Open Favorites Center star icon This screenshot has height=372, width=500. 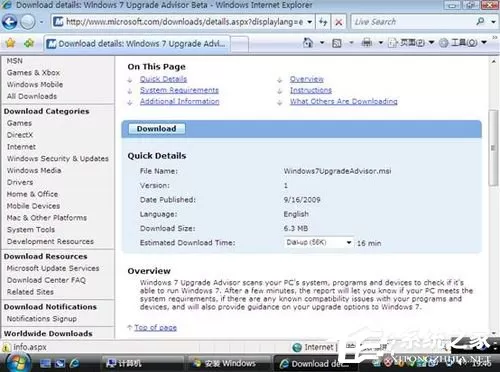pyautogui.click(x=11, y=43)
